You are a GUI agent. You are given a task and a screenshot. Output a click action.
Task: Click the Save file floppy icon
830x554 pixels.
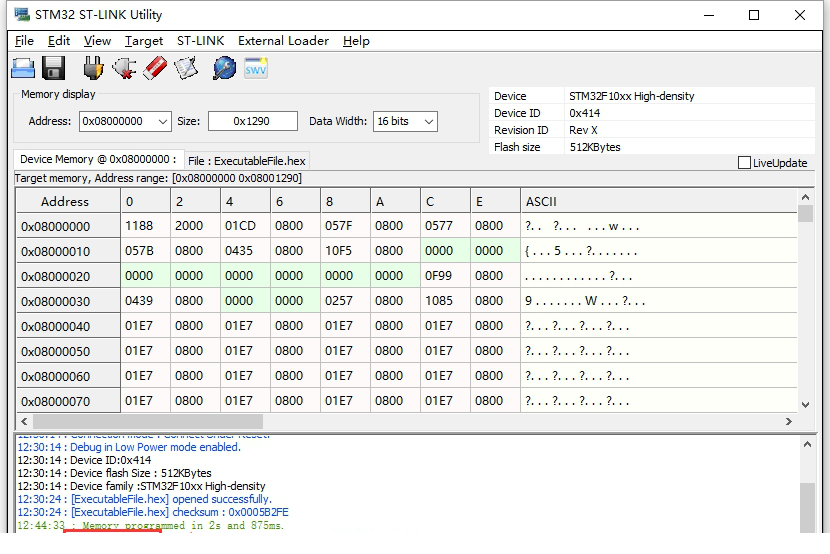pyautogui.click(x=53, y=68)
